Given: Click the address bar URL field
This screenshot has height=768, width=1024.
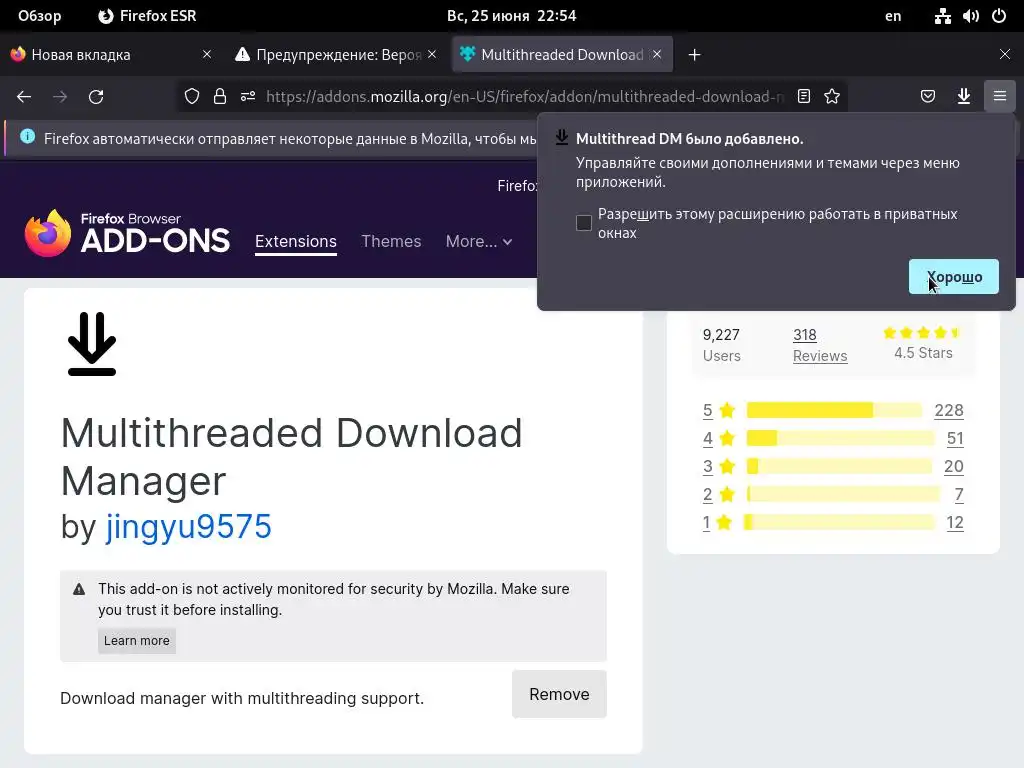Looking at the screenshot, I should (524, 97).
